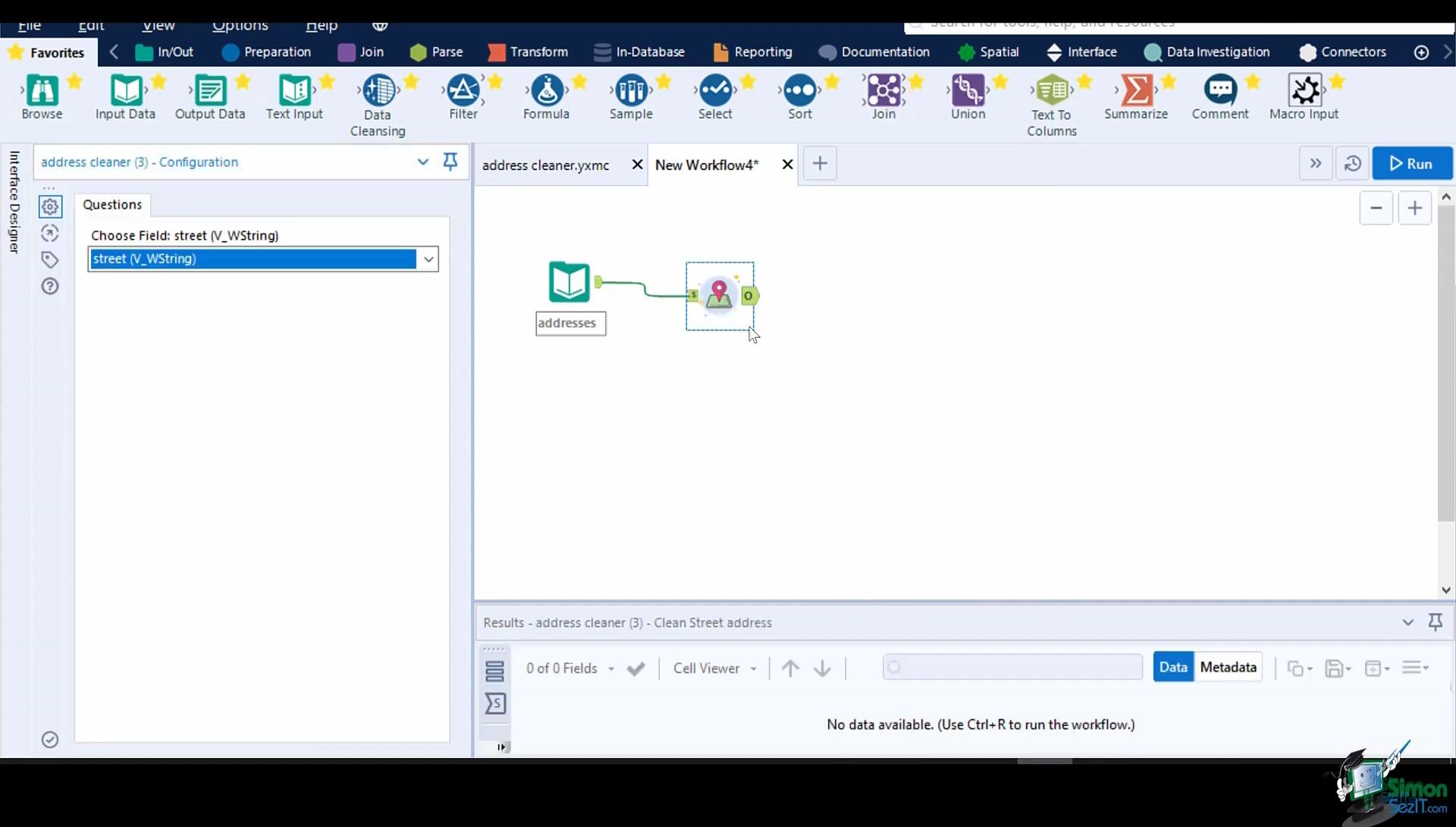Select the Select tool icon

[x=715, y=90]
